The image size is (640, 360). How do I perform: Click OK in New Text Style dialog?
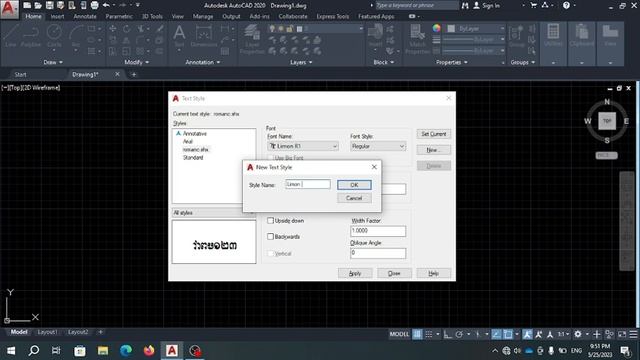tap(354, 185)
